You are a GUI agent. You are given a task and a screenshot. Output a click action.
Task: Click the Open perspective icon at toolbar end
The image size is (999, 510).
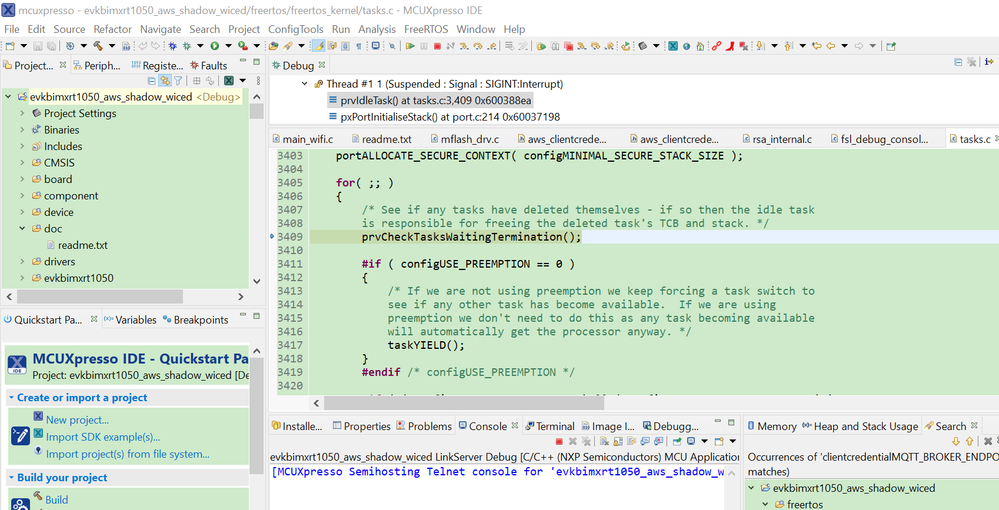pyautogui.click(x=891, y=46)
